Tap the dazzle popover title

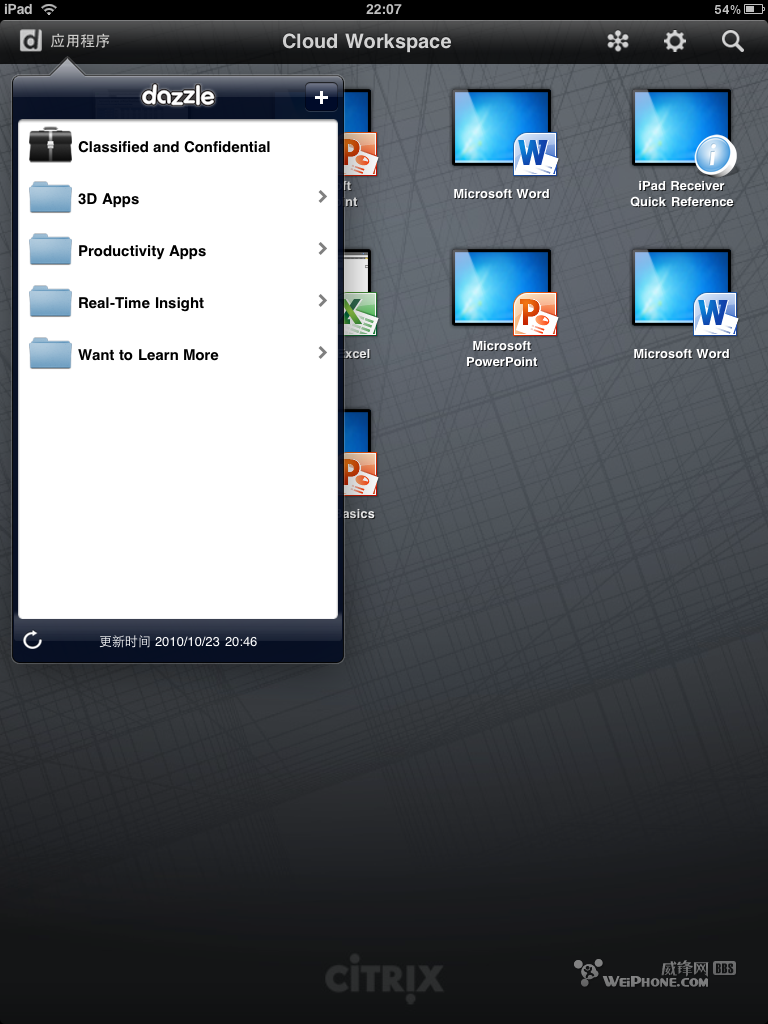coord(178,96)
